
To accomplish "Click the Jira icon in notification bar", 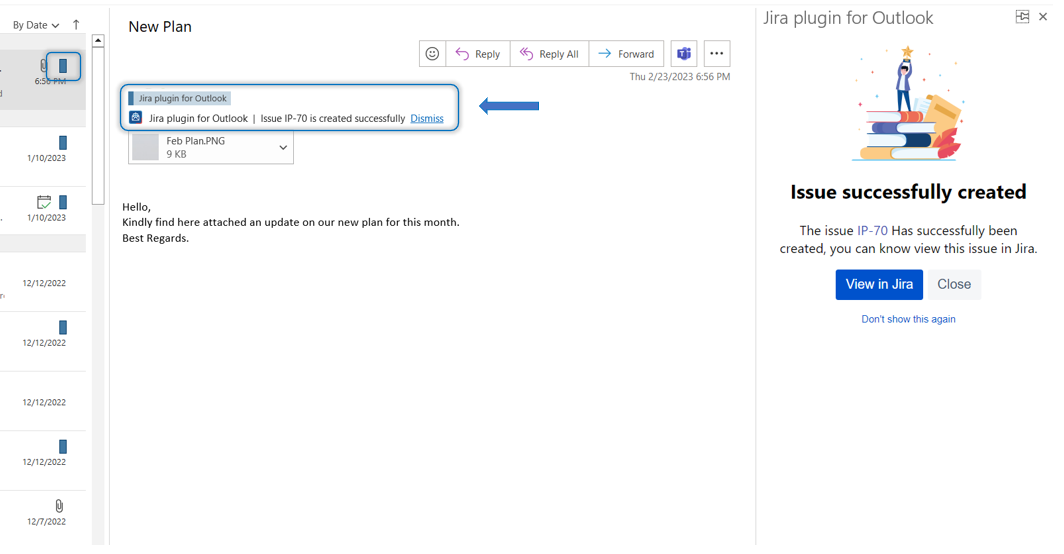I will (136, 118).
